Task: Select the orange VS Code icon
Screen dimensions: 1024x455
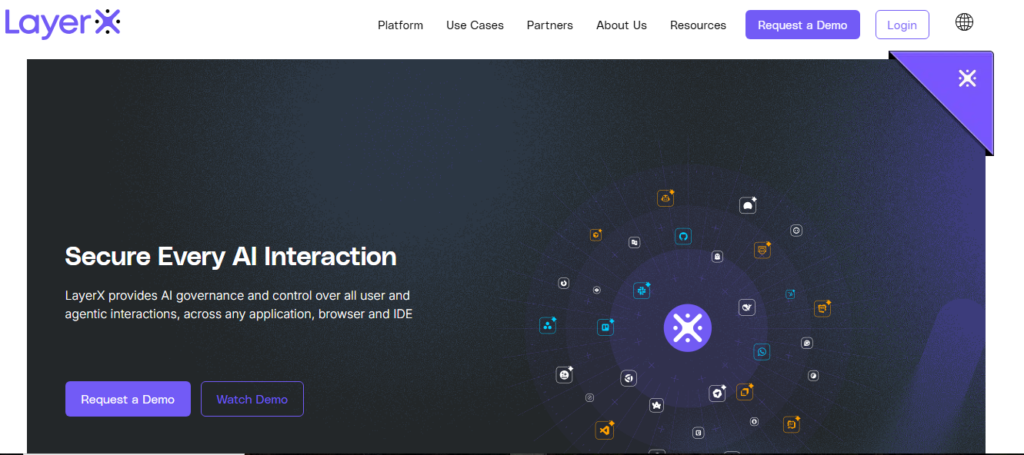Action: [x=604, y=430]
